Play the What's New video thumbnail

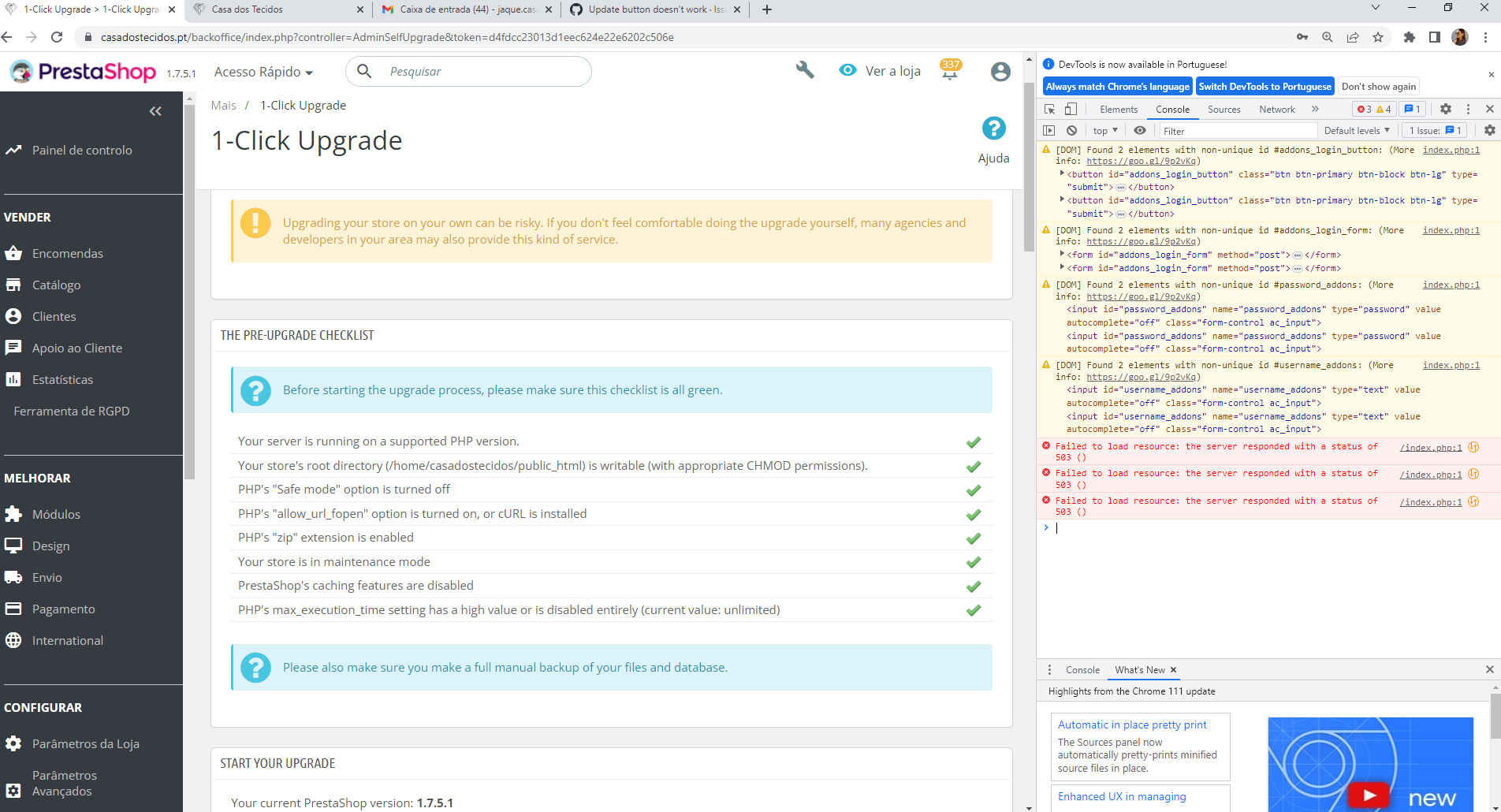1369,795
